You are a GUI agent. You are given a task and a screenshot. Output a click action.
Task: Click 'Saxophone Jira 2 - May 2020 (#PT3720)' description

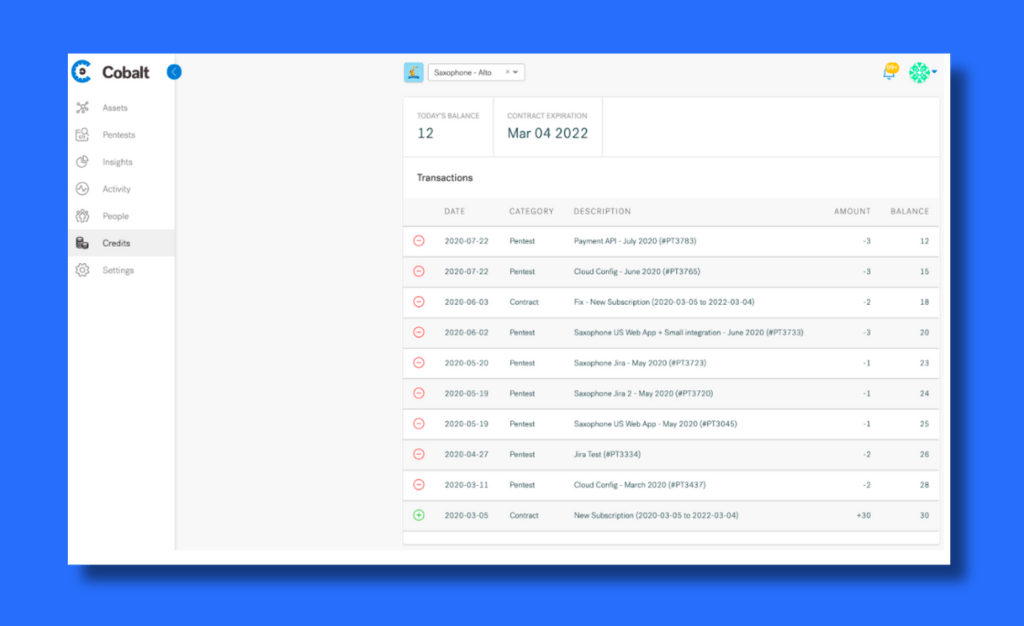(643, 394)
